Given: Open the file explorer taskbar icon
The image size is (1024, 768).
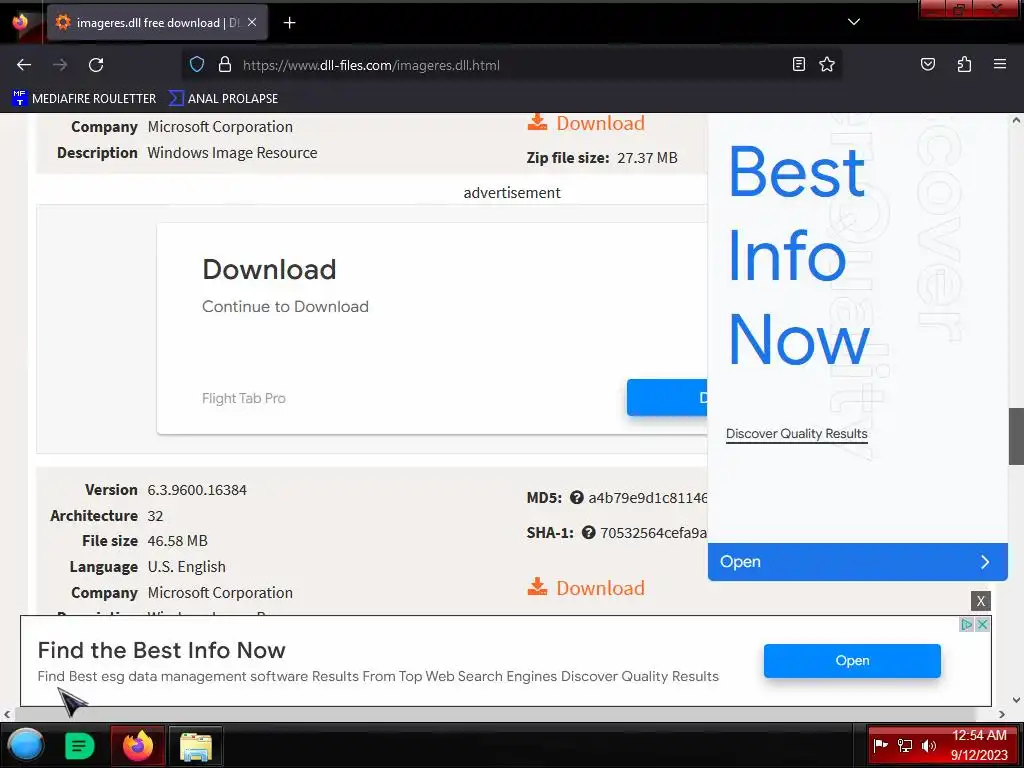Looking at the screenshot, I should [195, 746].
